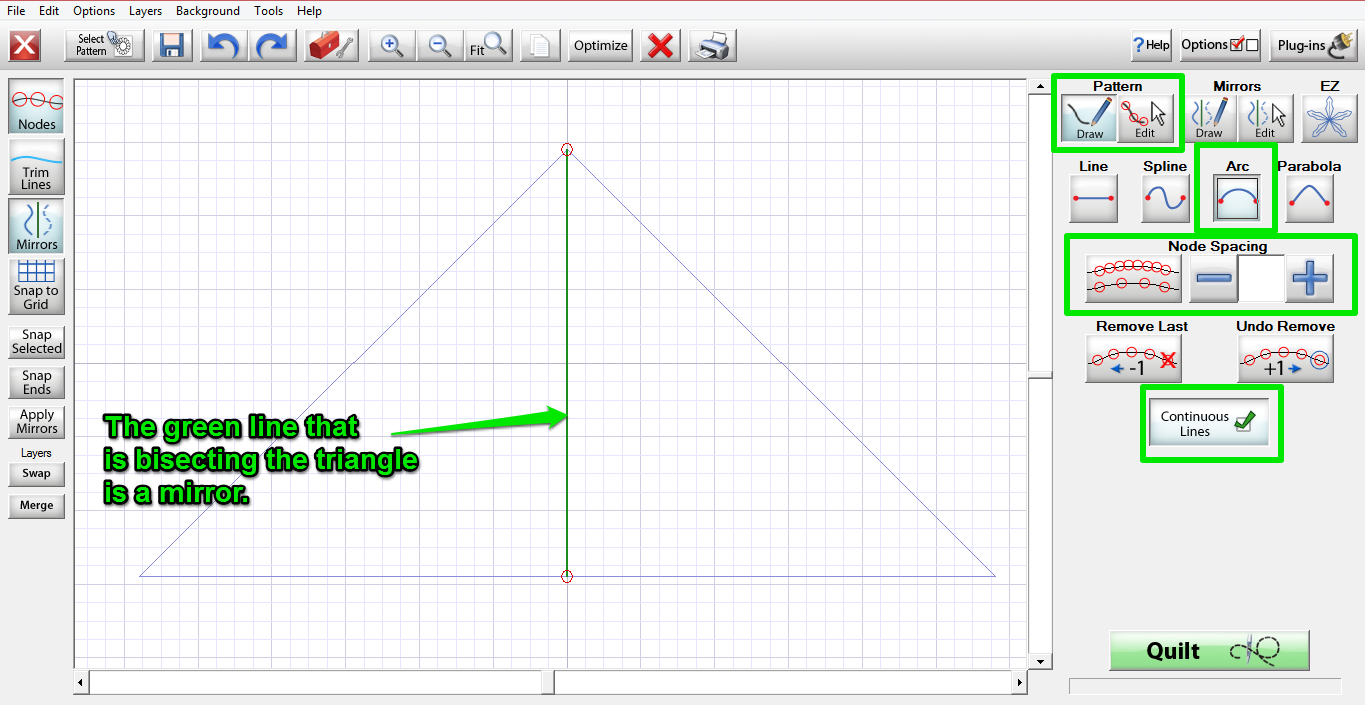The width and height of the screenshot is (1365, 705).
Task: Open the Background menu
Action: coord(208,11)
